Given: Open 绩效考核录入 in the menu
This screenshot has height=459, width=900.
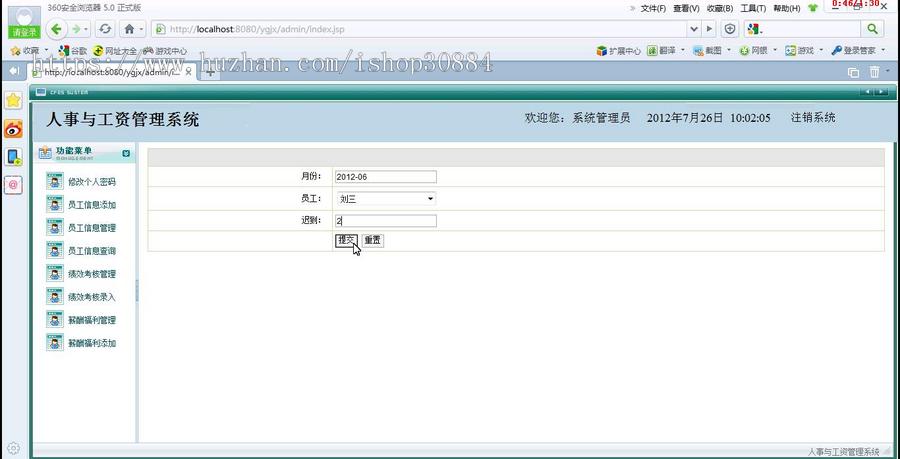Looking at the screenshot, I should (92, 297).
